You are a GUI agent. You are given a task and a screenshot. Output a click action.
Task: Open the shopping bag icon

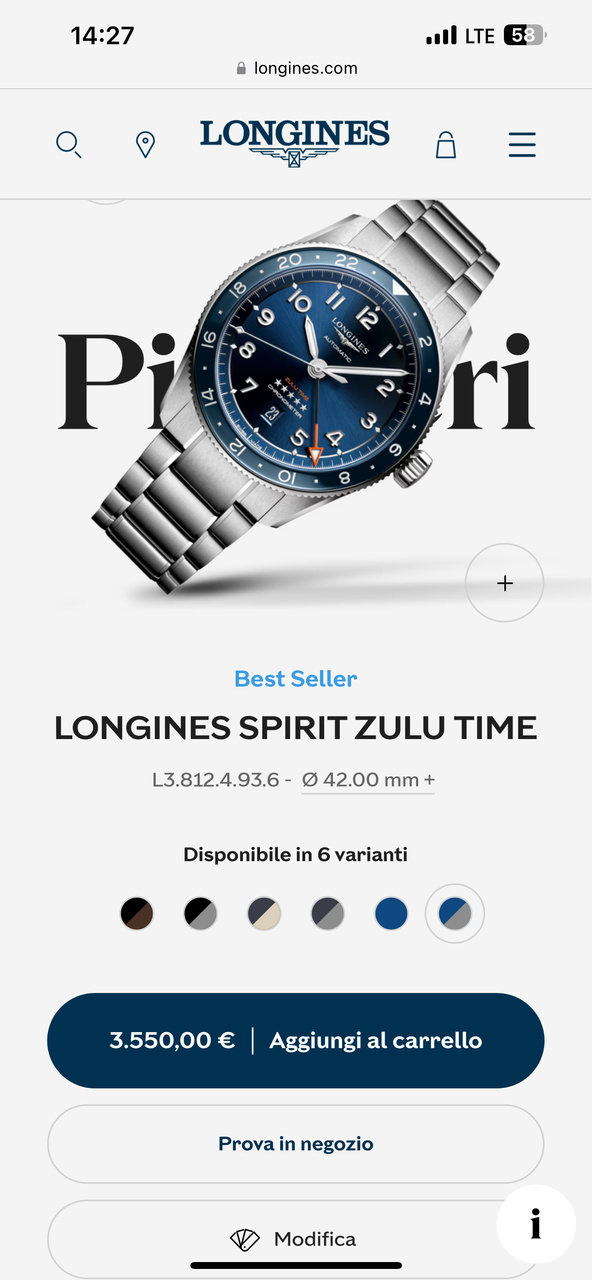pyautogui.click(x=446, y=145)
